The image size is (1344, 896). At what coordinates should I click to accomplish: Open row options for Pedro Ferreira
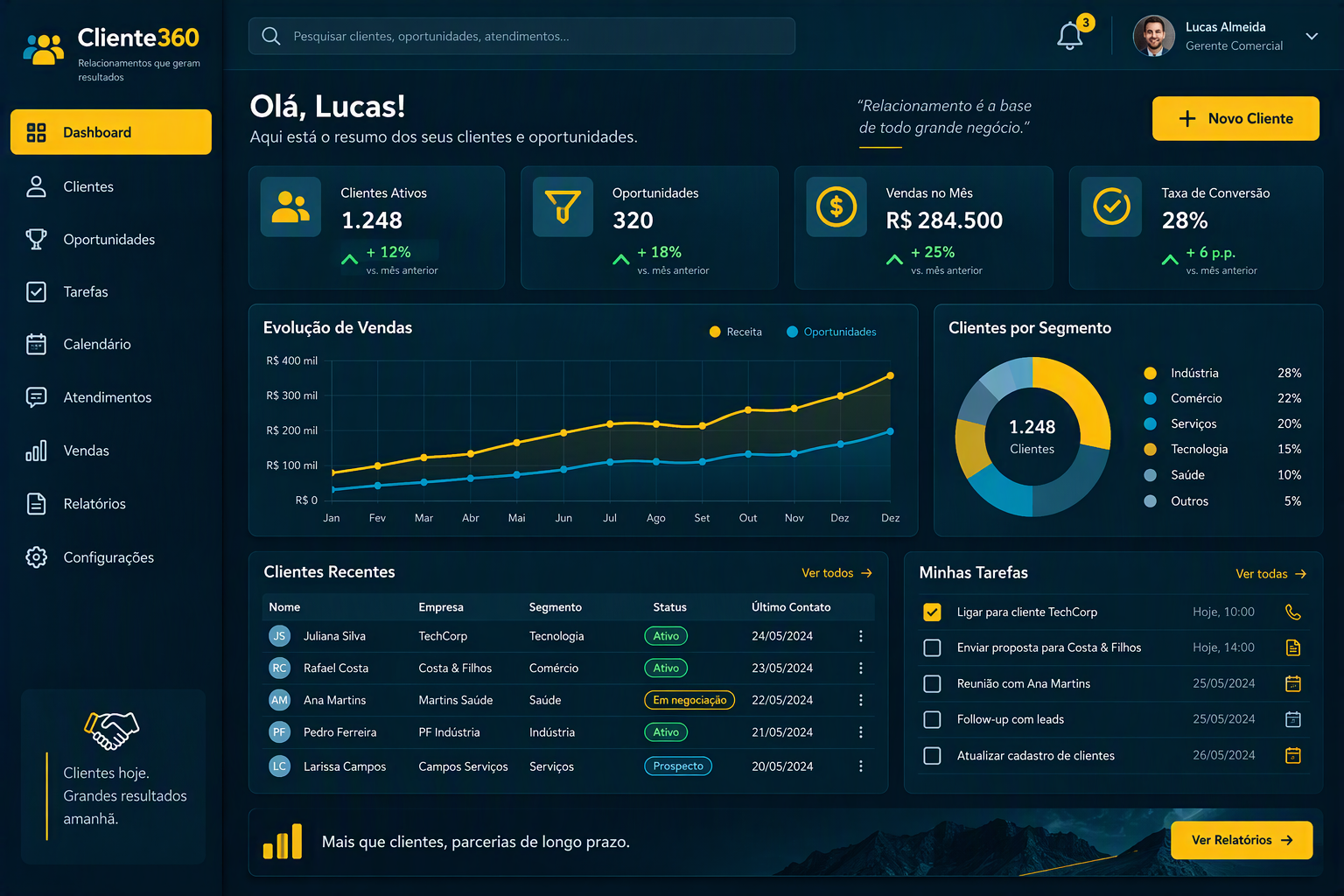(861, 732)
